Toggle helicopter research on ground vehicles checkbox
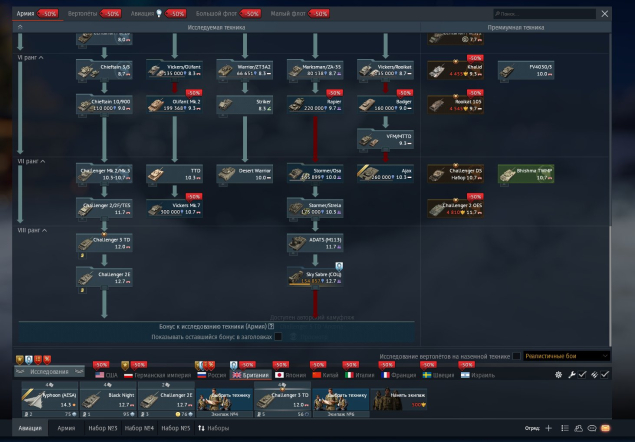This screenshot has width=635, height=442. point(516,355)
